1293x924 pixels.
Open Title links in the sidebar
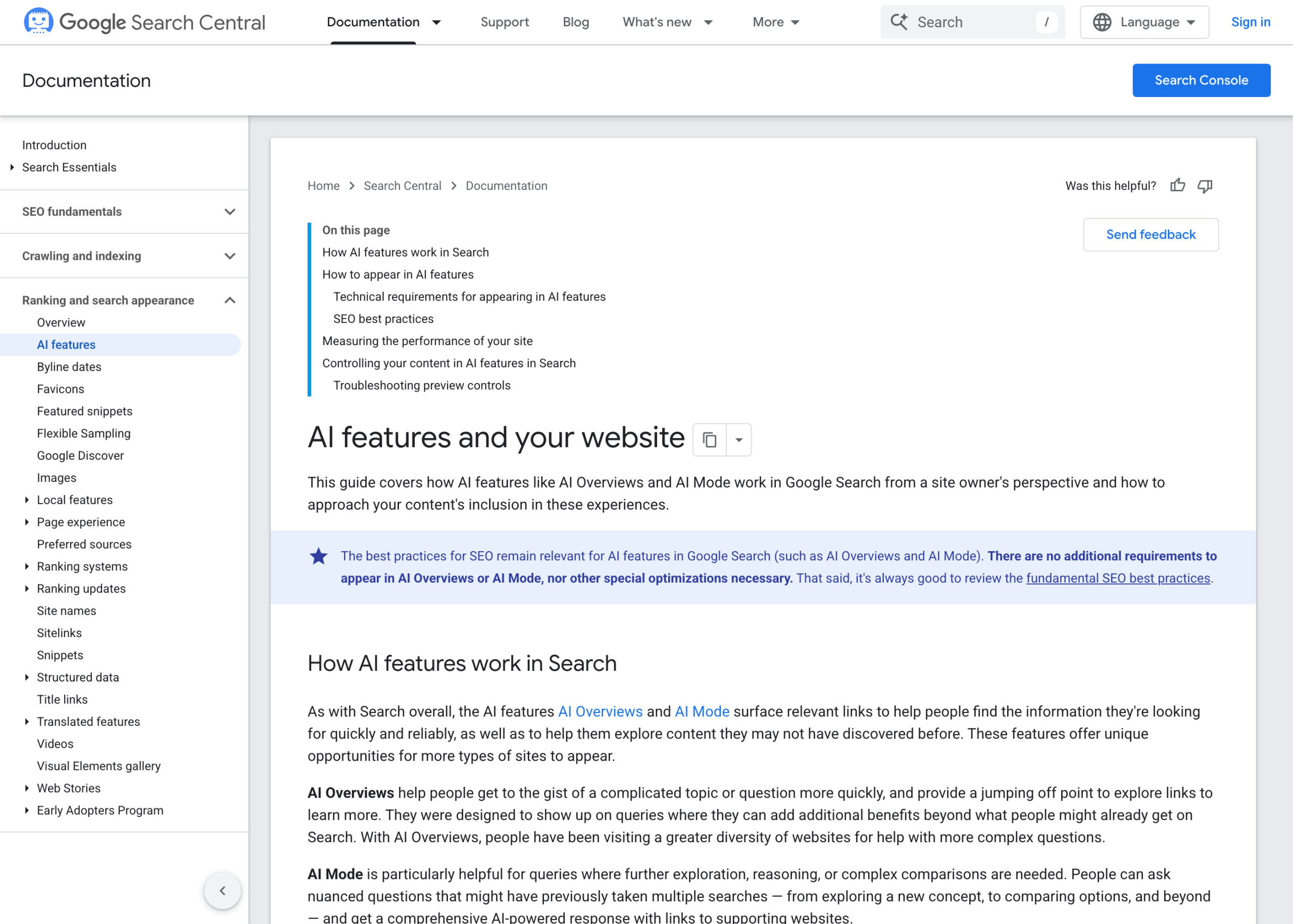point(62,700)
